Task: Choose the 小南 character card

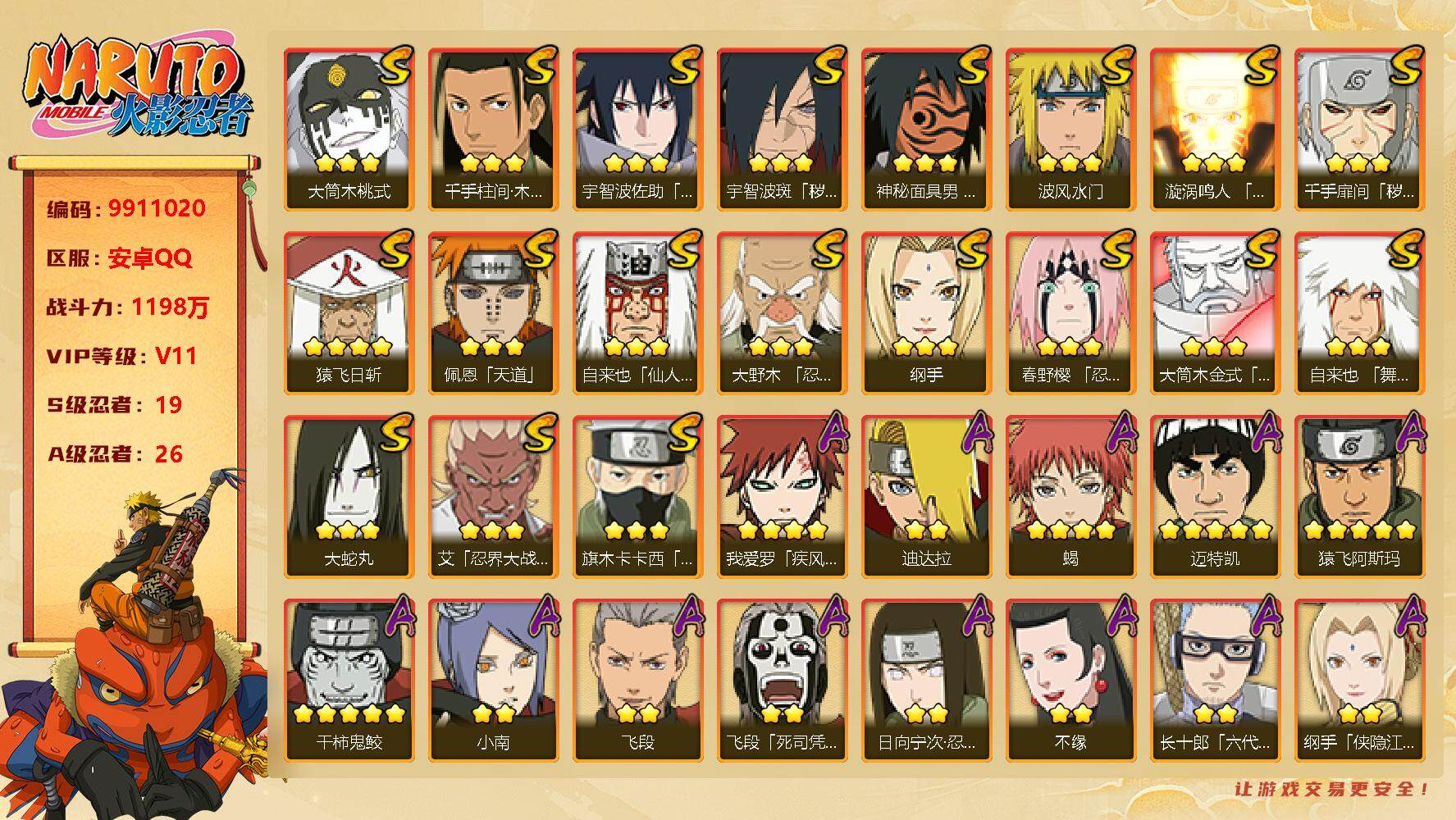Action: (x=493, y=681)
